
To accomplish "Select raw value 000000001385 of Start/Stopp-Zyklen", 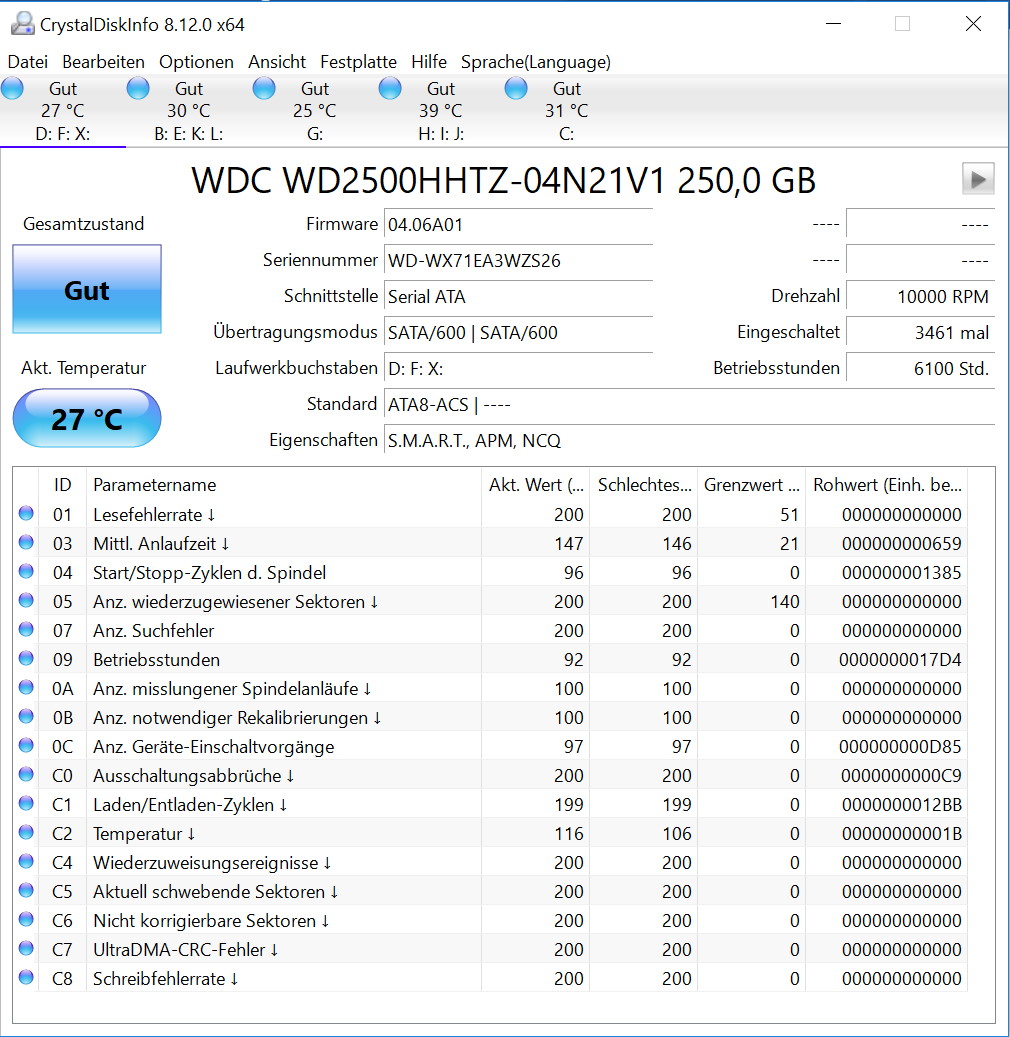I will point(902,573).
